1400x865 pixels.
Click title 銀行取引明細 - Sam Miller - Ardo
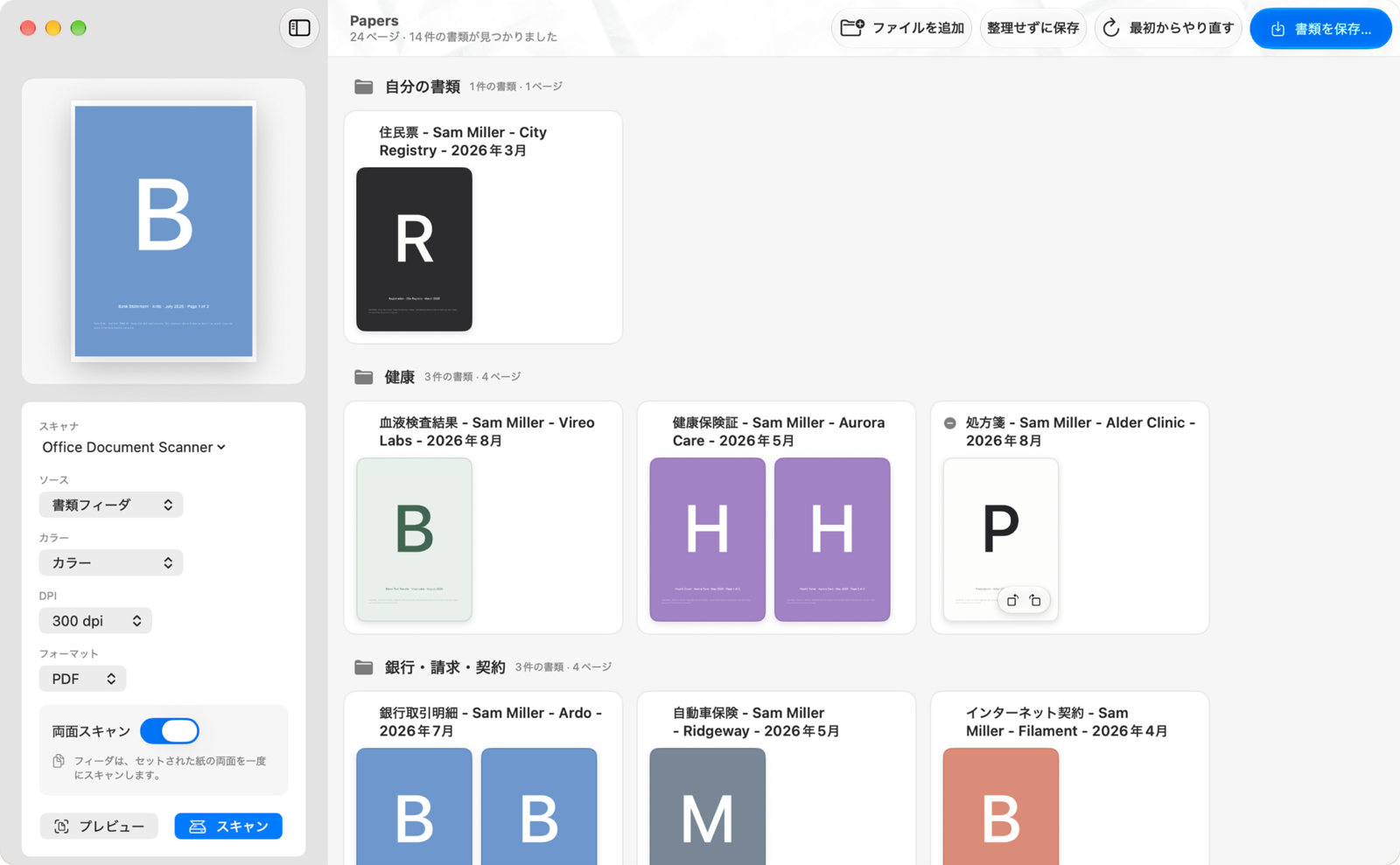(x=490, y=722)
